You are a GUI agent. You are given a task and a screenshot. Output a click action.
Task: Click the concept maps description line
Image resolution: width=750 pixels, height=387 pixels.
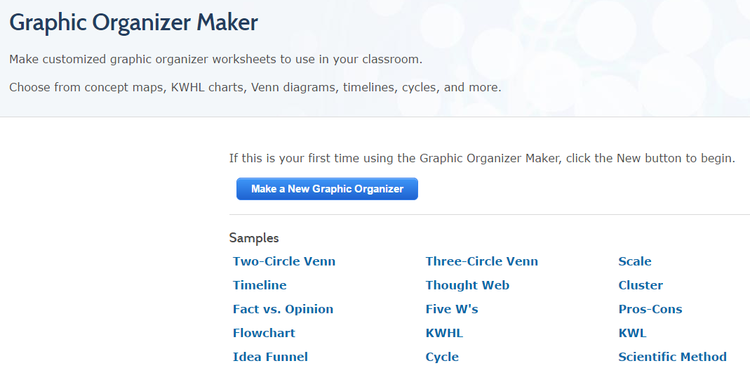255,88
